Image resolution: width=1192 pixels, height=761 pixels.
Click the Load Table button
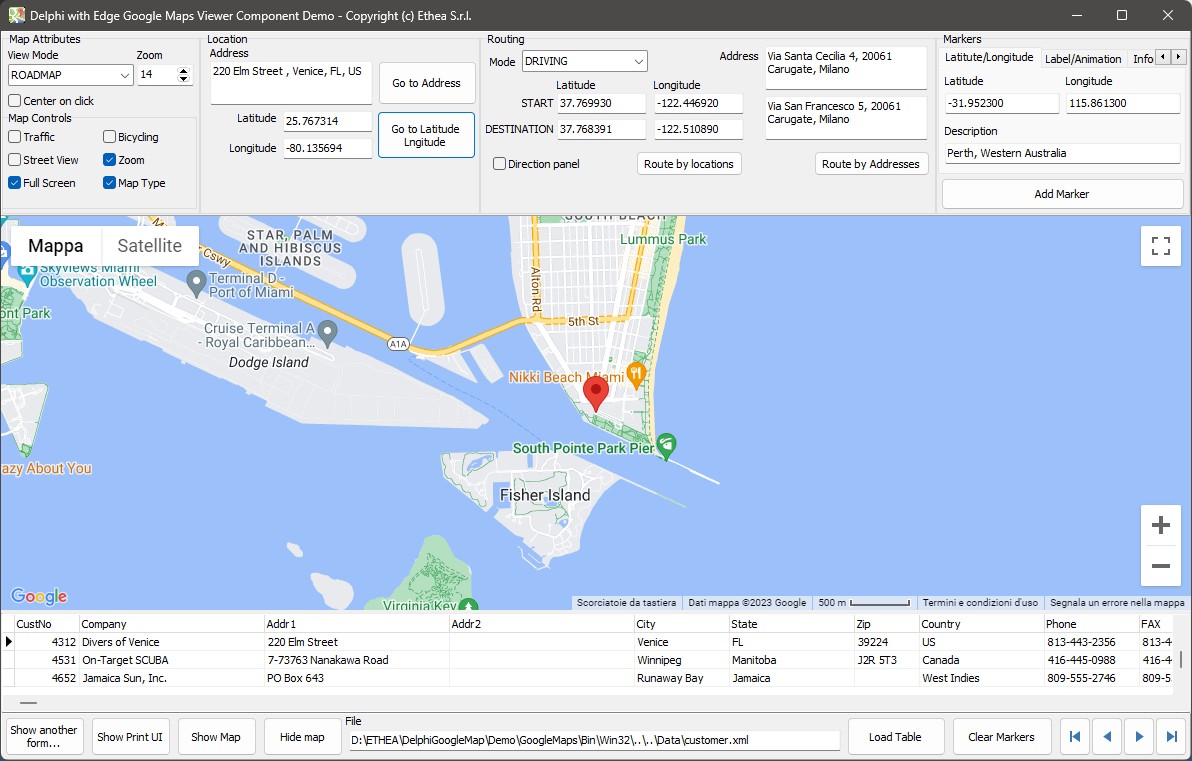(895, 737)
